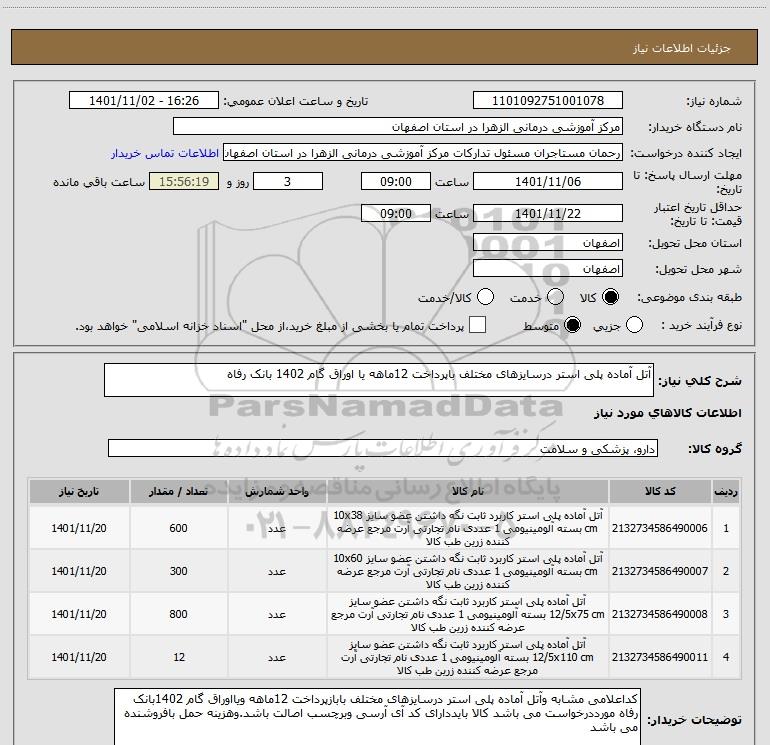Click remaining time field 15:56:19
The image size is (770, 745).
pyautogui.click(x=184, y=181)
